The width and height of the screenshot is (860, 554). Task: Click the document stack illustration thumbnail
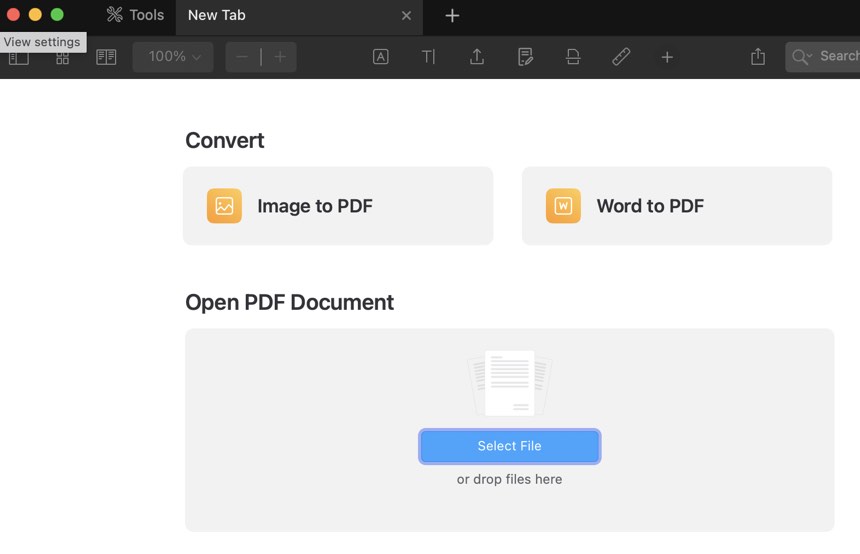[x=510, y=383]
